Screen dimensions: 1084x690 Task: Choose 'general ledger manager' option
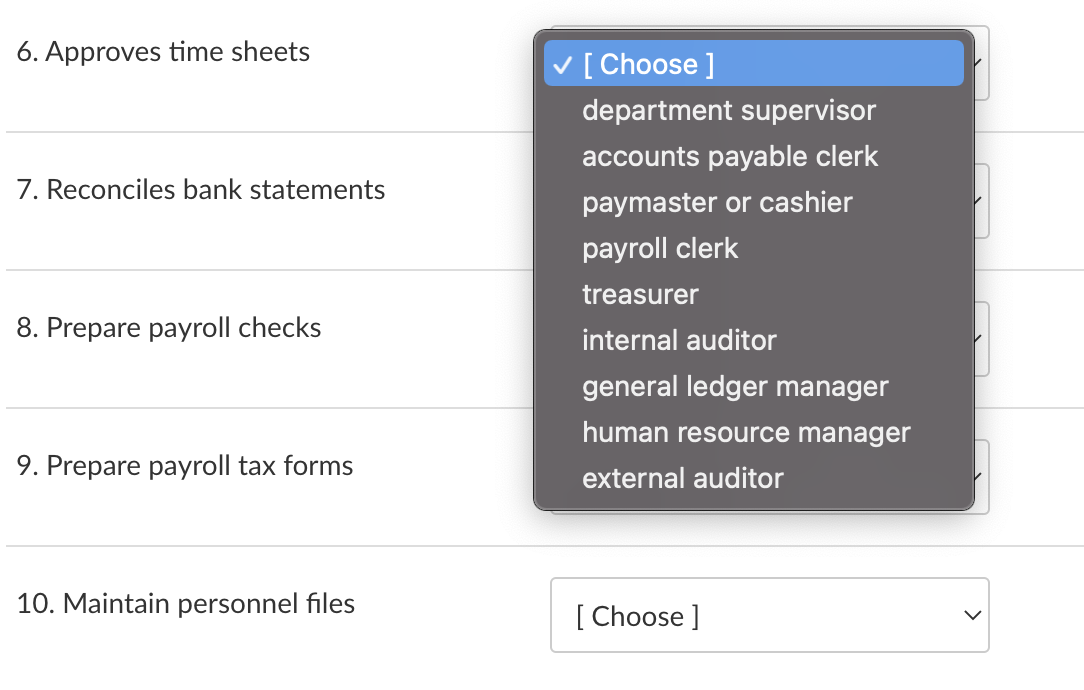[735, 386]
